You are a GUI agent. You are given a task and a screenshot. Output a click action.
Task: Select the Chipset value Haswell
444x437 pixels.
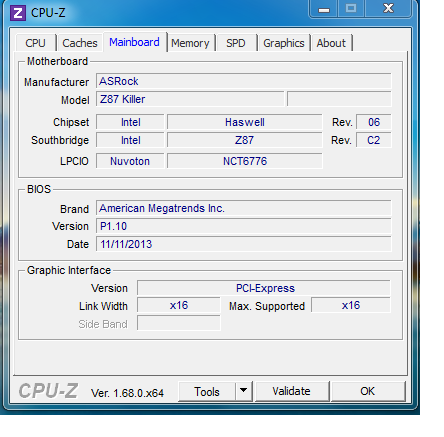pyautogui.click(x=245, y=122)
